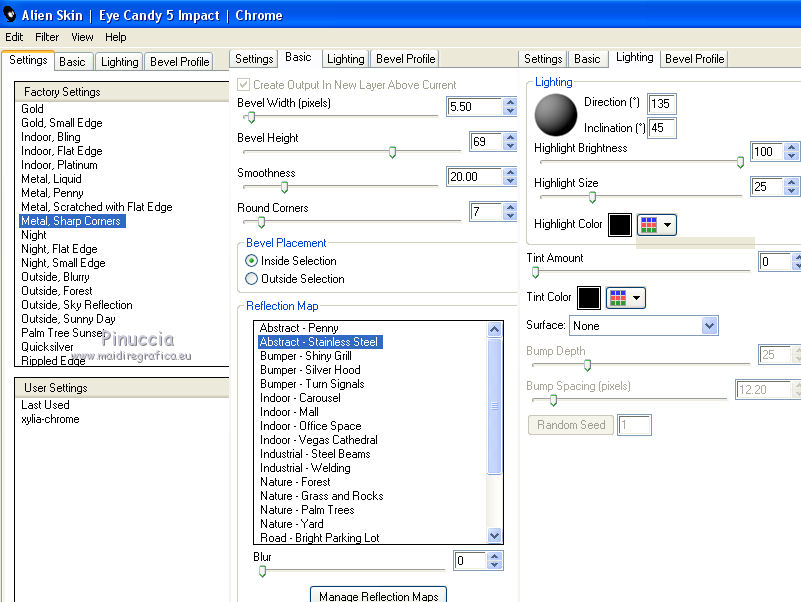
Task: Select Bumper - Shiny Grill reflection map
Action: pyautogui.click(x=305, y=356)
